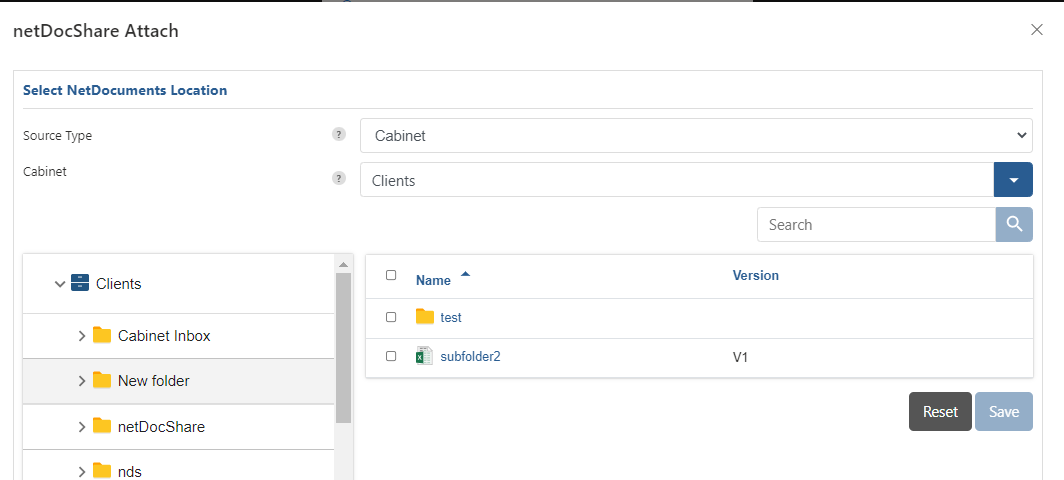Viewport: 1064px width, 480px height.
Task: Click the New folder folder icon in tree
Action: point(102,380)
